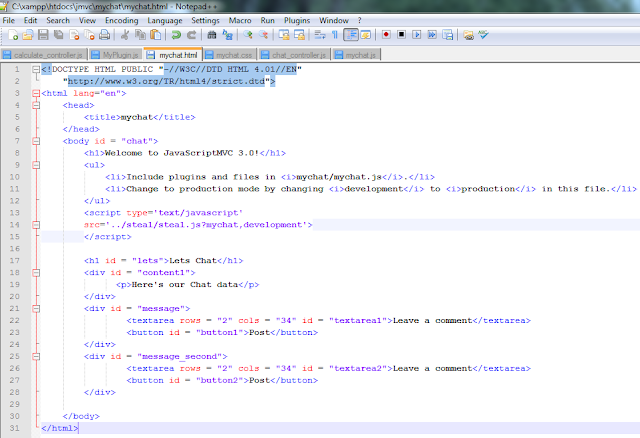Paste from clipboard using the Paste icon

[x=156, y=35]
